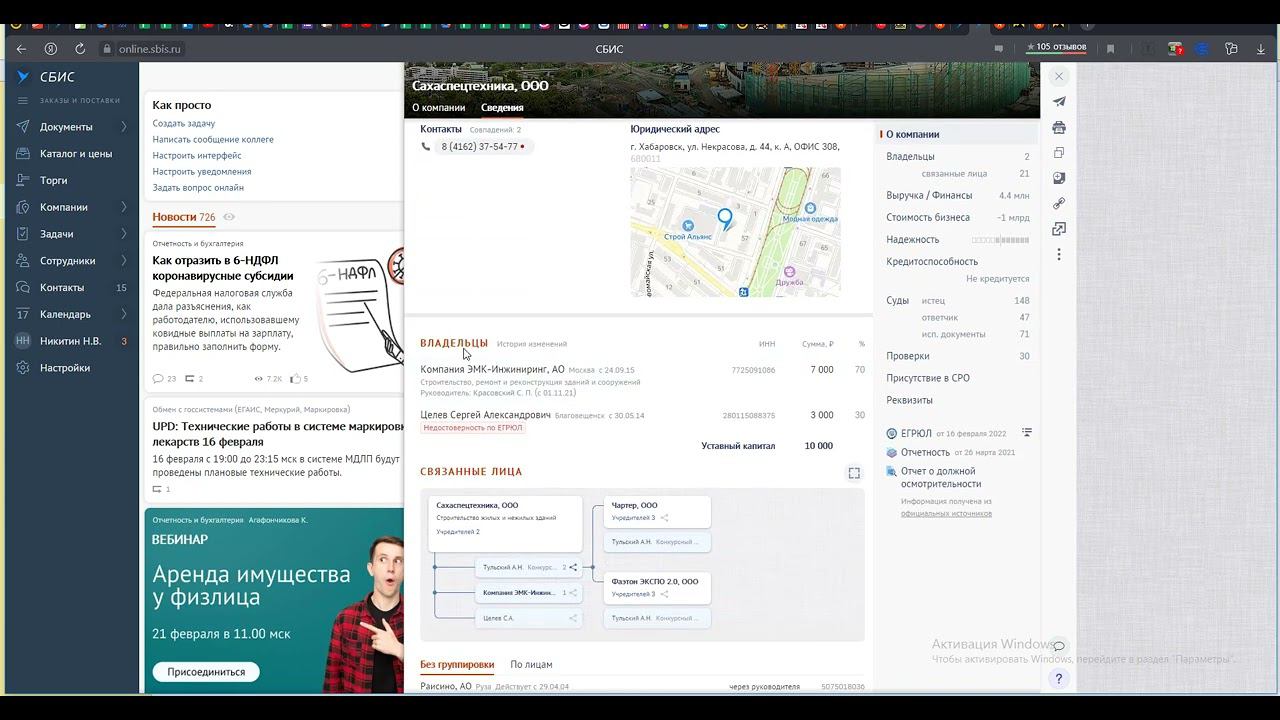Click share icon in Чартер, ООО card
Screen dimensions: 1280x720
pos(664,518)
